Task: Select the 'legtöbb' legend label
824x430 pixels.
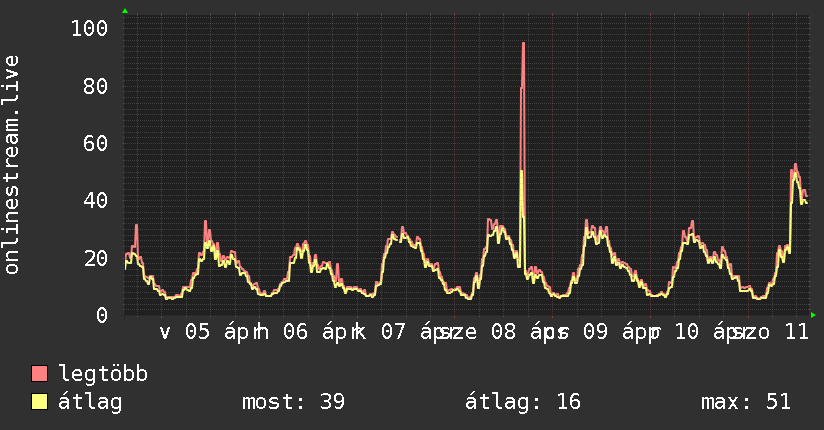Action: coord(103,374)
